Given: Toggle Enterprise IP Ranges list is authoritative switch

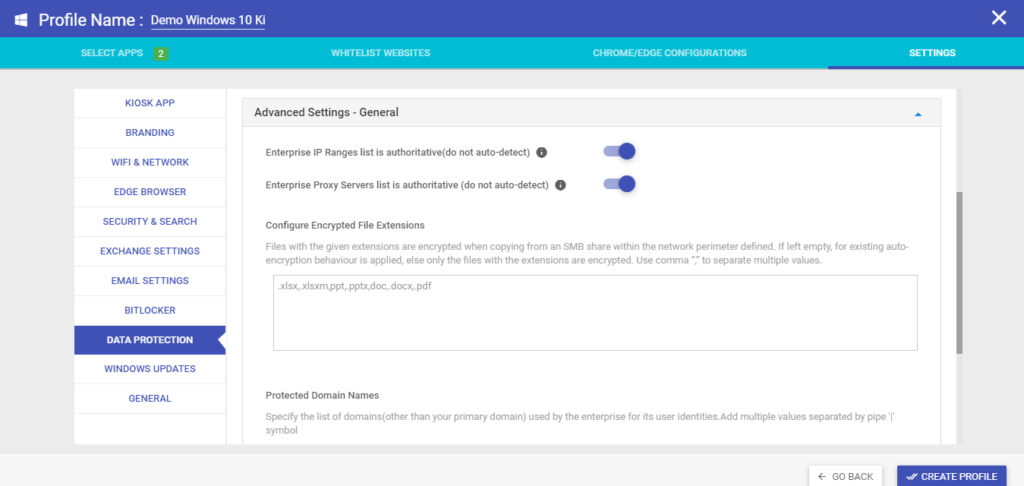Looking at the screenshot, I should tap(619, 152).
